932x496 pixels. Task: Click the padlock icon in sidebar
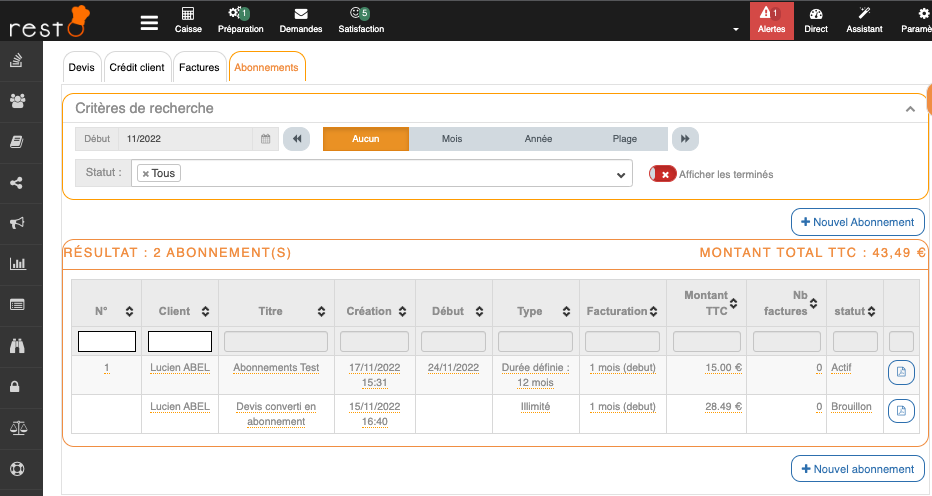[x=17, y=386]
